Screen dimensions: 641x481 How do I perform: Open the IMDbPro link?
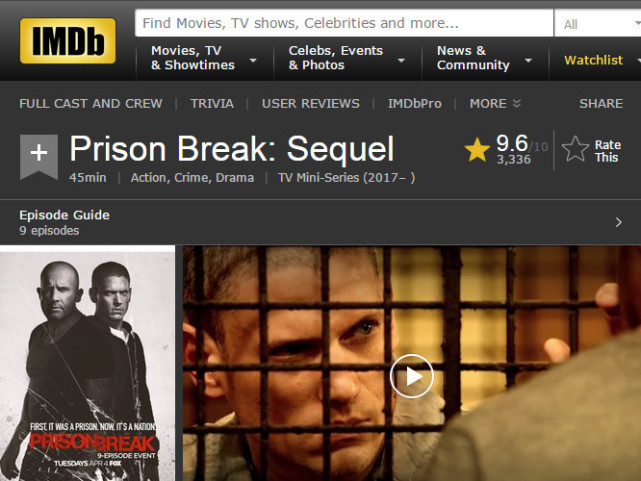click(x=415, y=103)
